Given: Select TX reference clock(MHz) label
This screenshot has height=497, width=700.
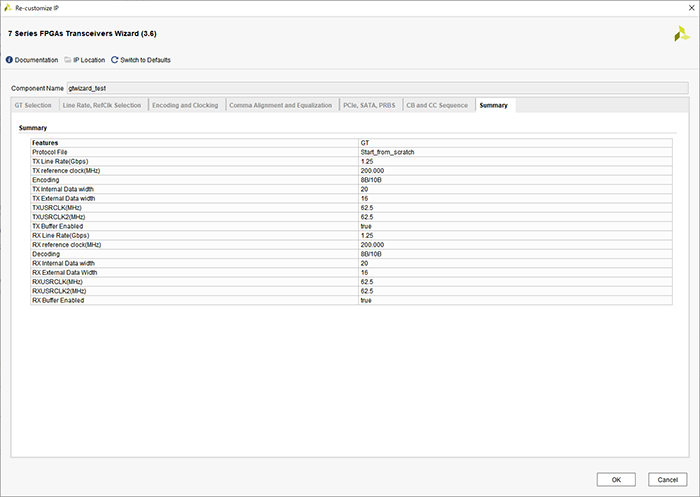Looking at the screenshot, I should pyautogui.click(x=66, y=171).
